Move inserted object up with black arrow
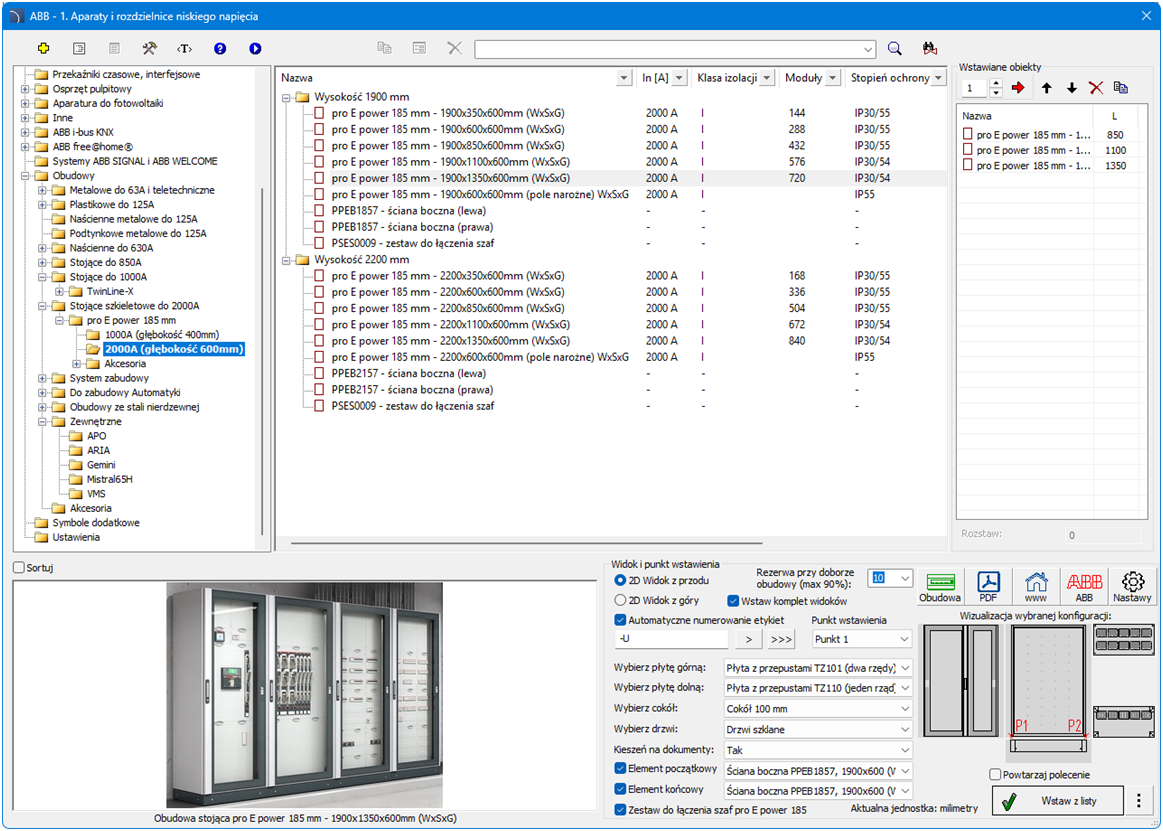The width and height of the screenshot is (1163, 831). (x=1047, y=88)
